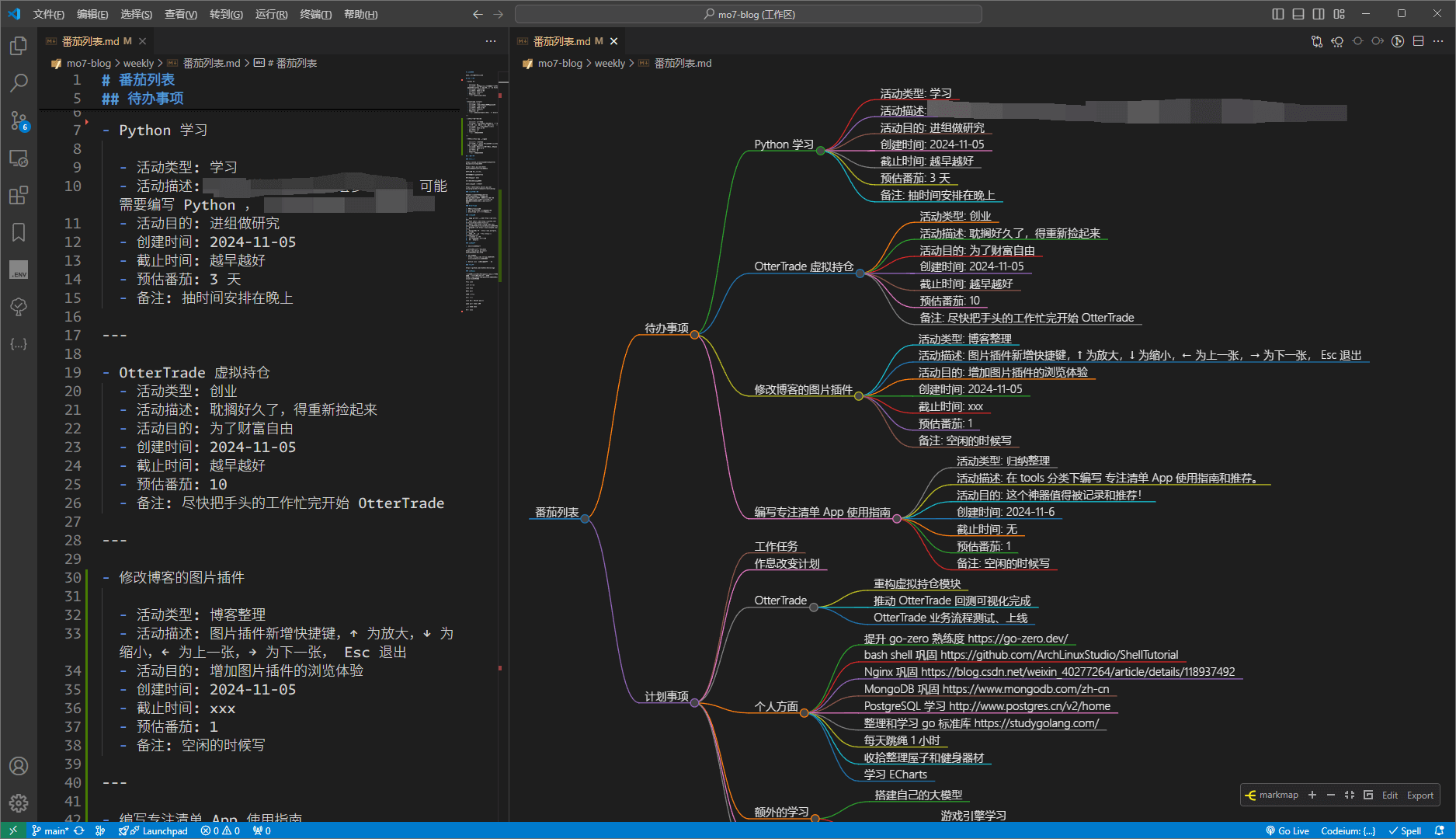Open the 终端(T) menu
The height and width of the screenshot is (839, 1456).
click(x=316, y=14)
